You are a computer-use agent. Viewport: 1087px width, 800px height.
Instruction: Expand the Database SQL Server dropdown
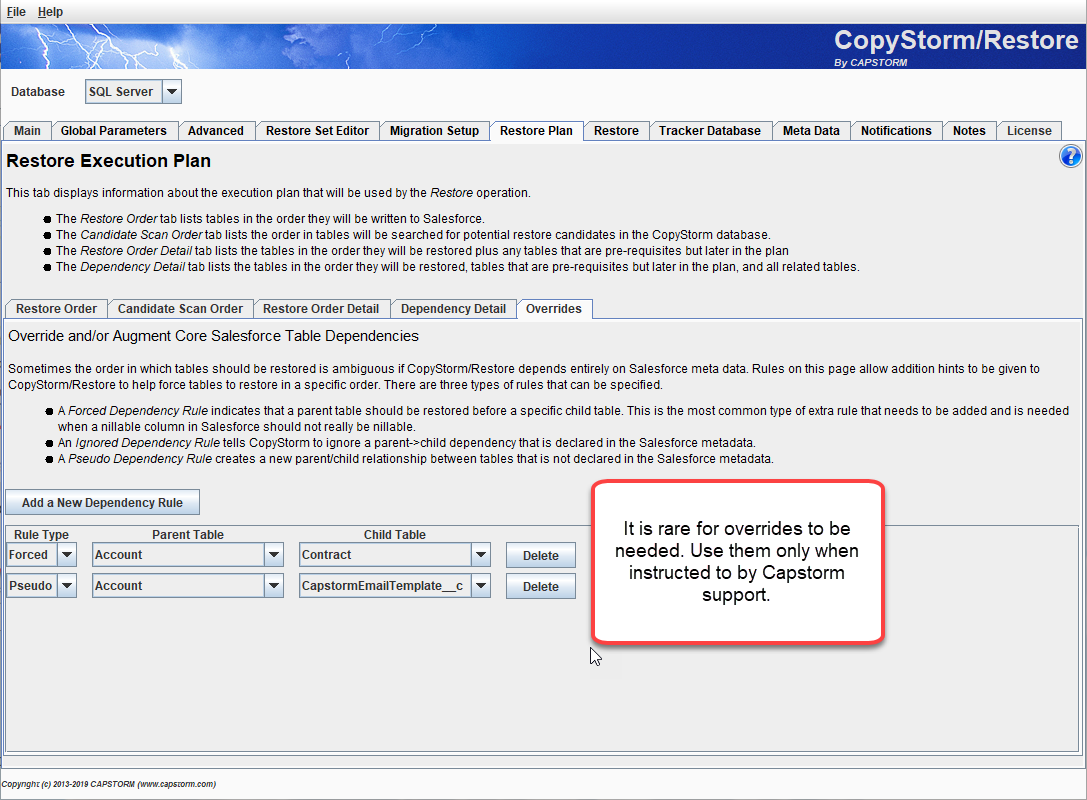click(172, 92)
